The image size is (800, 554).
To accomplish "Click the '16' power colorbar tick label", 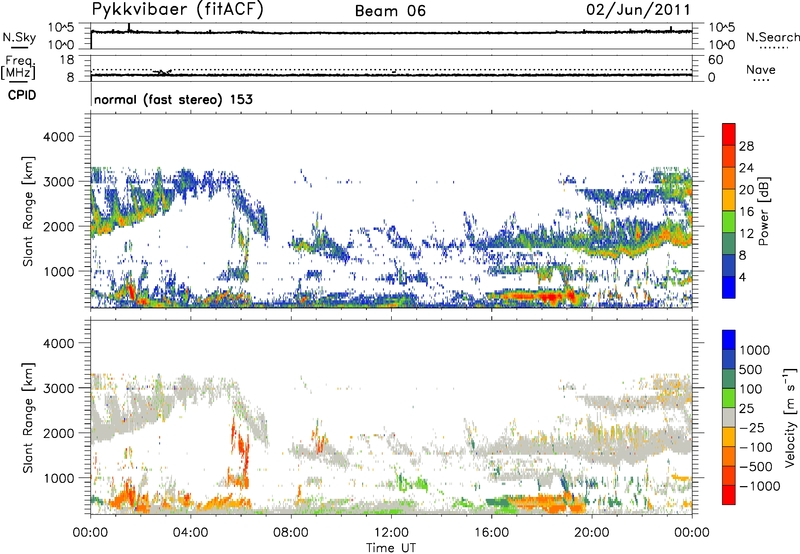I will pyautogui.click(x=746, y=212).
